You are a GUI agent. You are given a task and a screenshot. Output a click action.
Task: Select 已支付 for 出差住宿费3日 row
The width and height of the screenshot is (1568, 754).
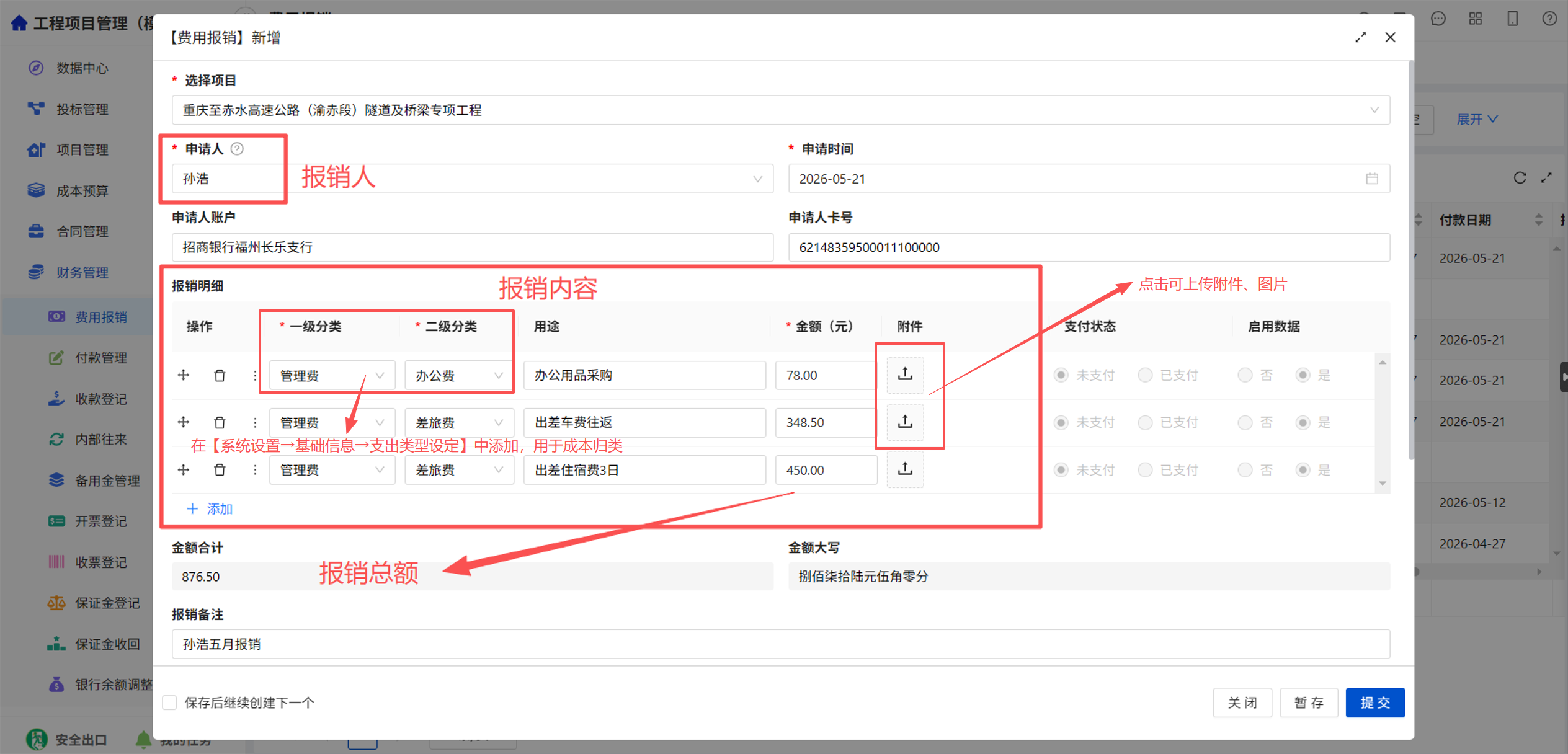click(1145, 469)
